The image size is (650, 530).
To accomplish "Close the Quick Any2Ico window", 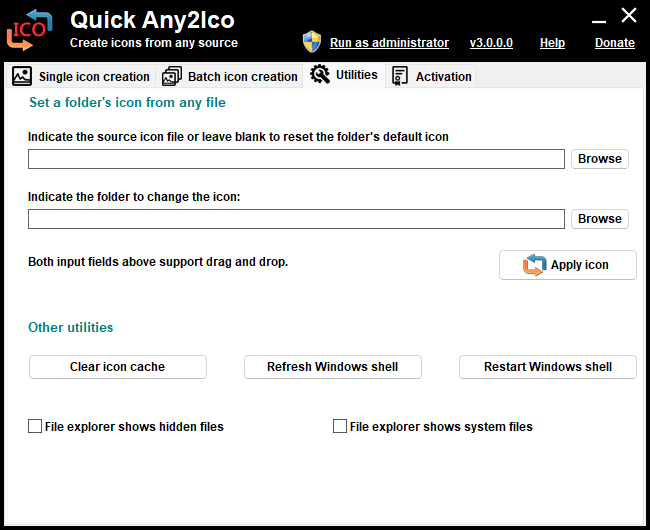I will 629,16.
